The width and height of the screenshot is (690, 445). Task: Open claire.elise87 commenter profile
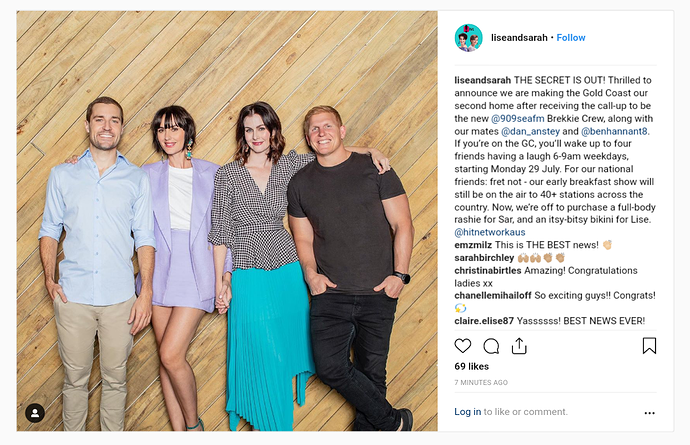point(484,321)
